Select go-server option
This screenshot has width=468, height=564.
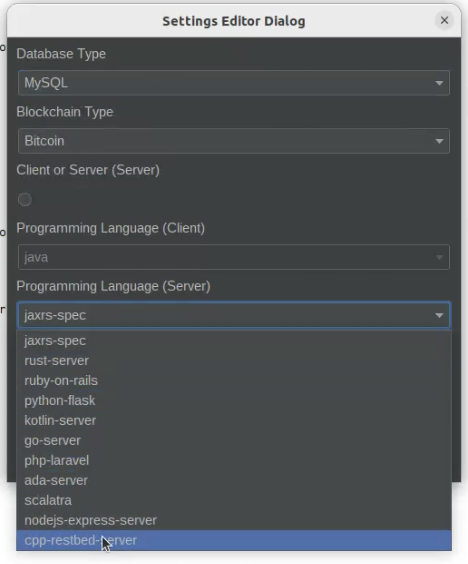coord(233,441)
